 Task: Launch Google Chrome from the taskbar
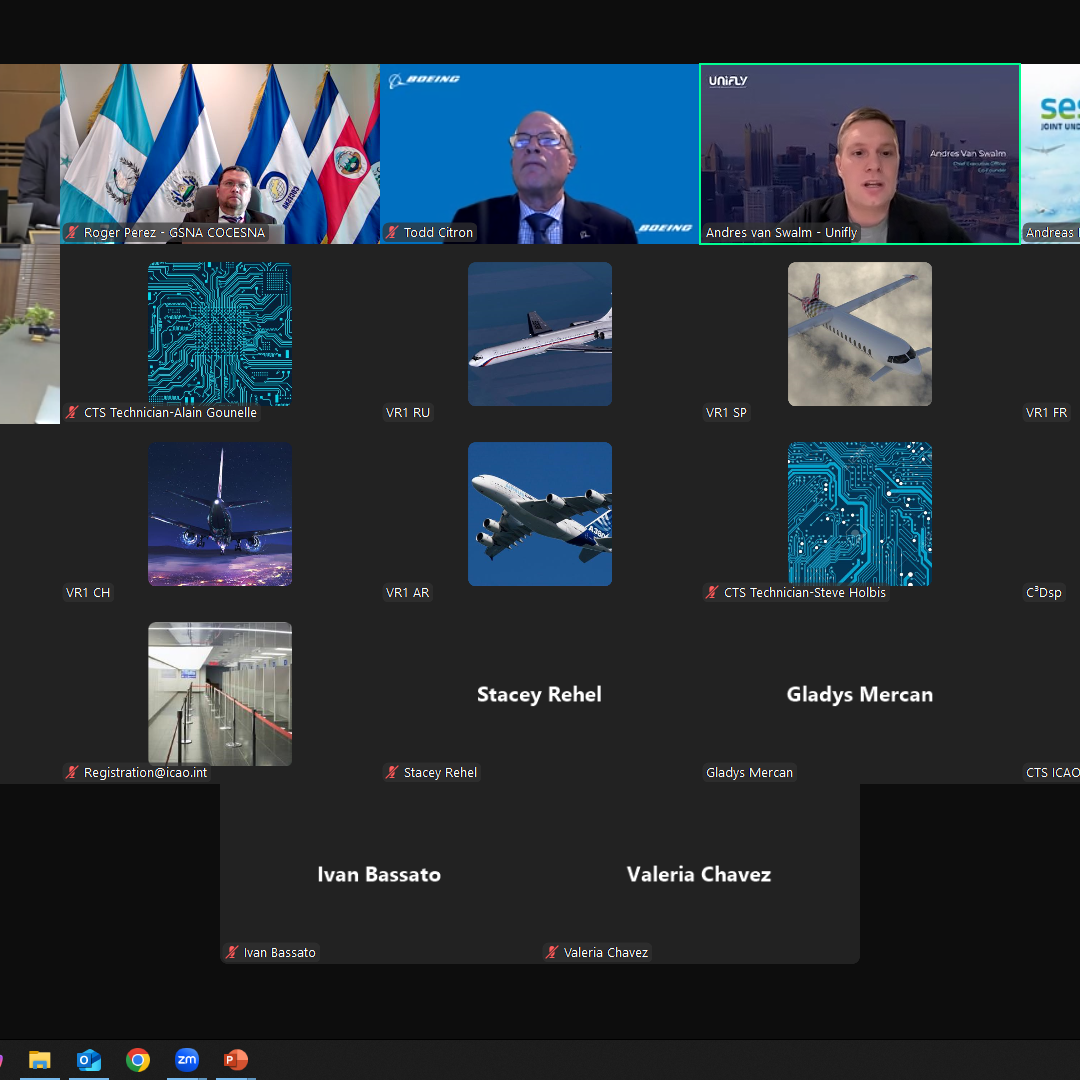tap(138, 1060)
